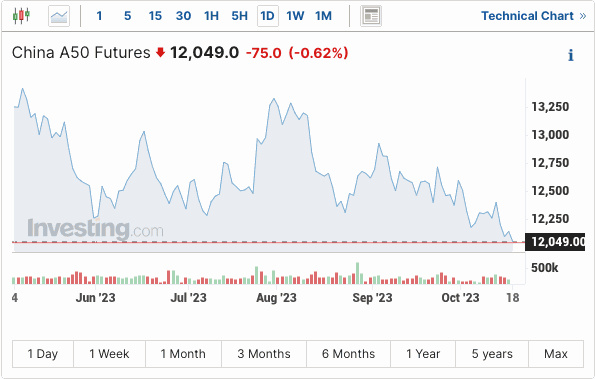Select the 5 minute interval

pyautogui.click(x=128, y=16)
